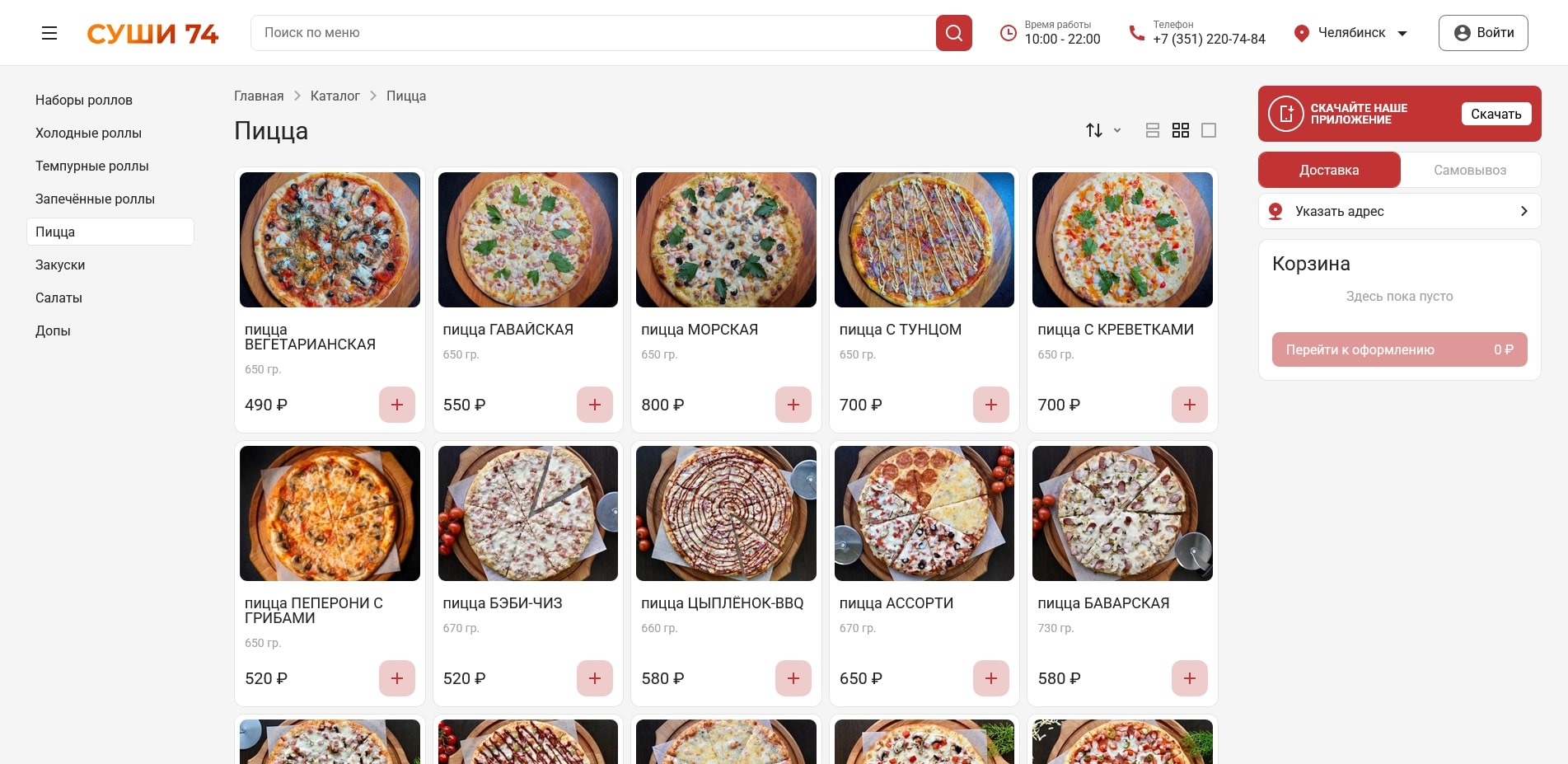Add пицца ВЕГЕТАРИАНСКАЯ to cart with plus
The height and width of the screenshot is (764, 1568).
pyautogui.click(x=396, y=405)
